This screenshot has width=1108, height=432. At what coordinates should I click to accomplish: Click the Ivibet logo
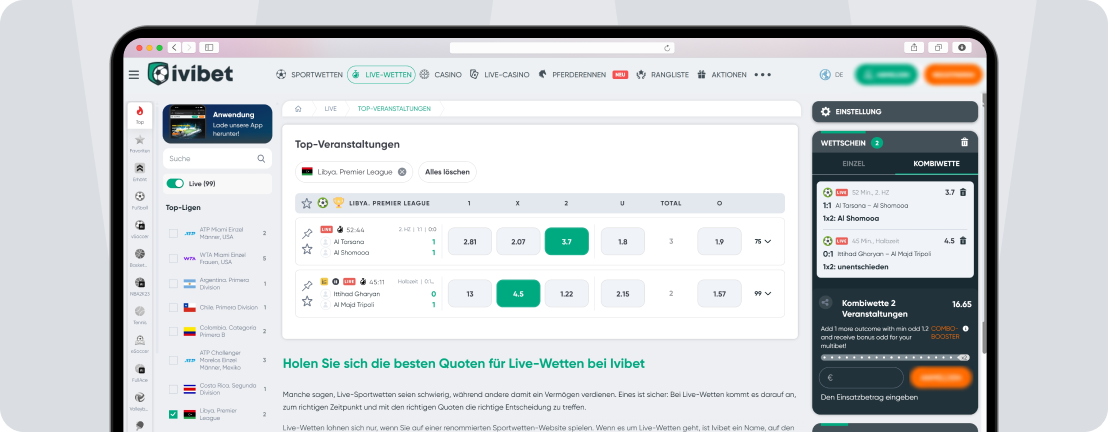click(x=190, y=74)
